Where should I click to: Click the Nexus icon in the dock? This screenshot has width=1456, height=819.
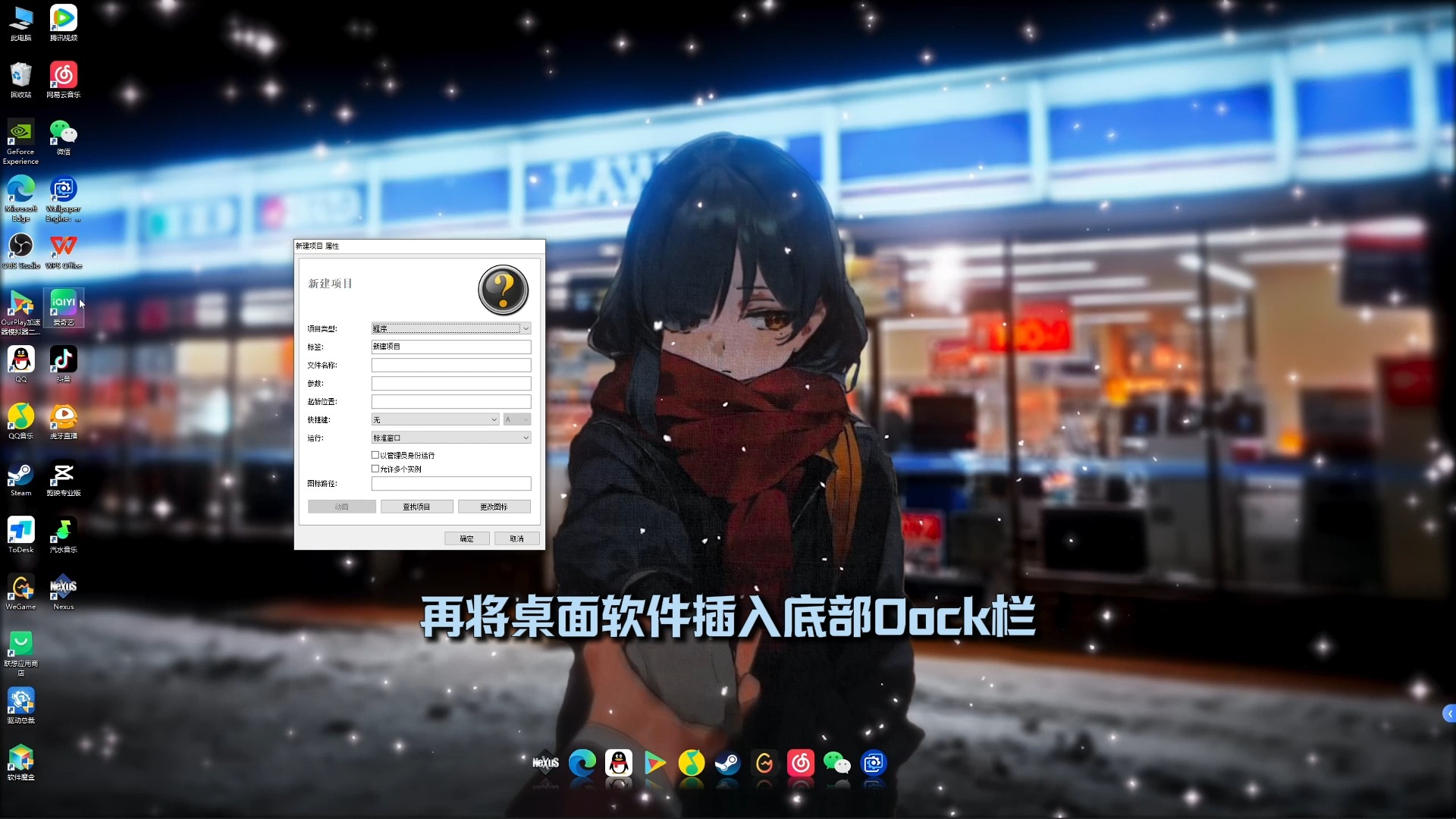pyautogui.click(x=545, y=763)
